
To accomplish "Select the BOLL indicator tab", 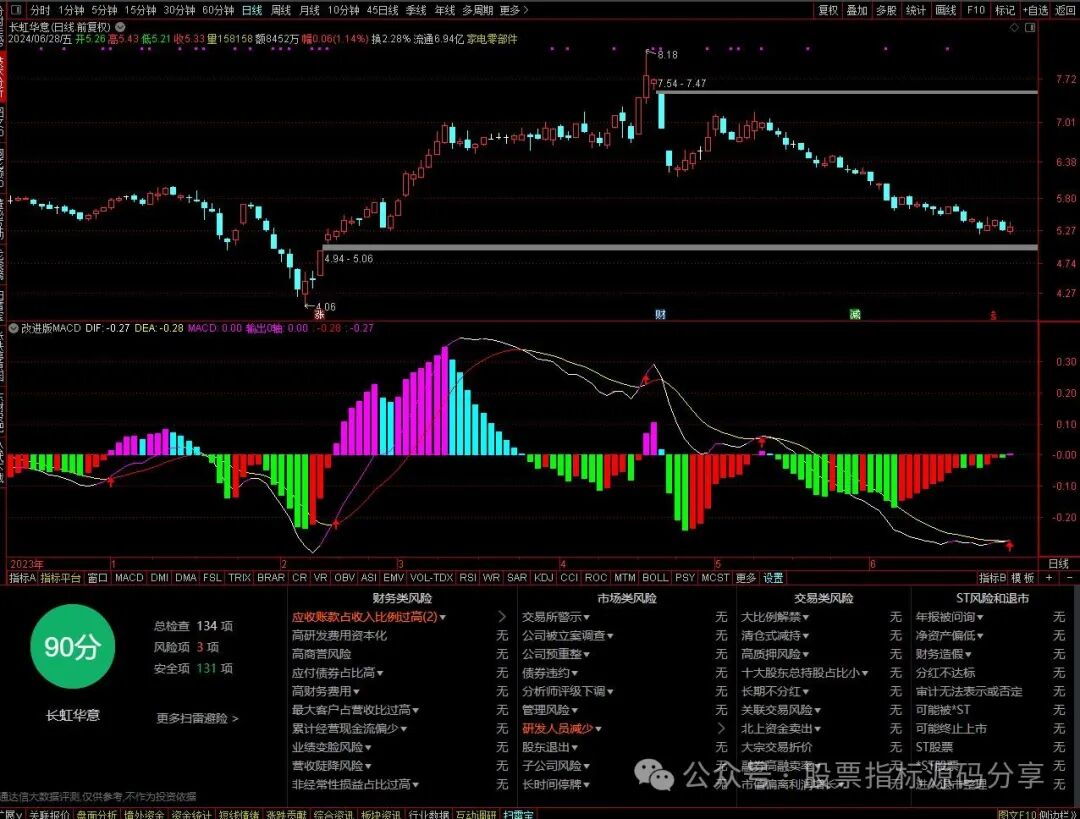I will point(655,577).
